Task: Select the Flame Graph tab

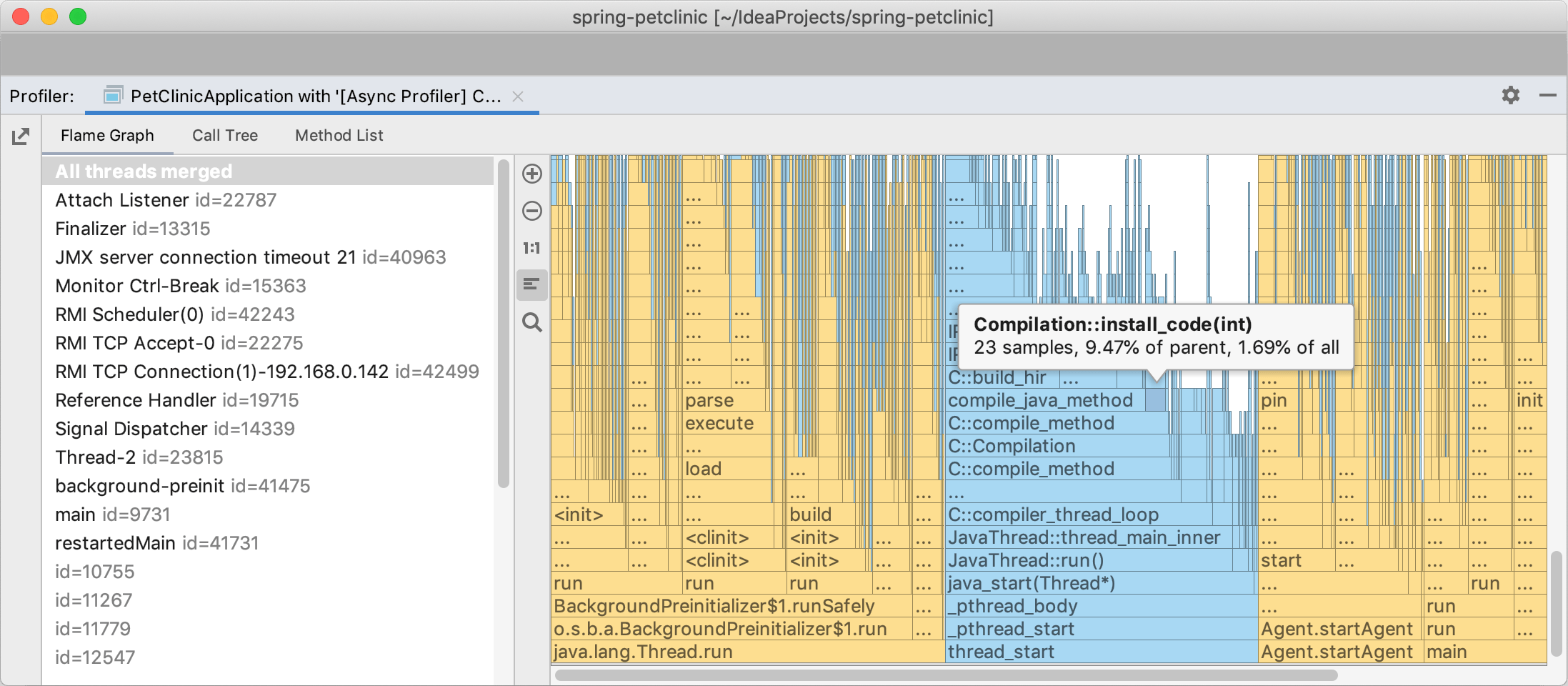Action: [107, 135]
